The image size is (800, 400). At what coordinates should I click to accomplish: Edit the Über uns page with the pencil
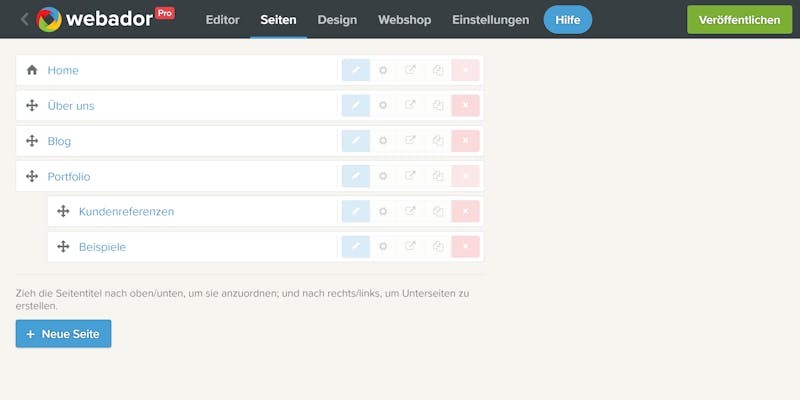[356, 105]
